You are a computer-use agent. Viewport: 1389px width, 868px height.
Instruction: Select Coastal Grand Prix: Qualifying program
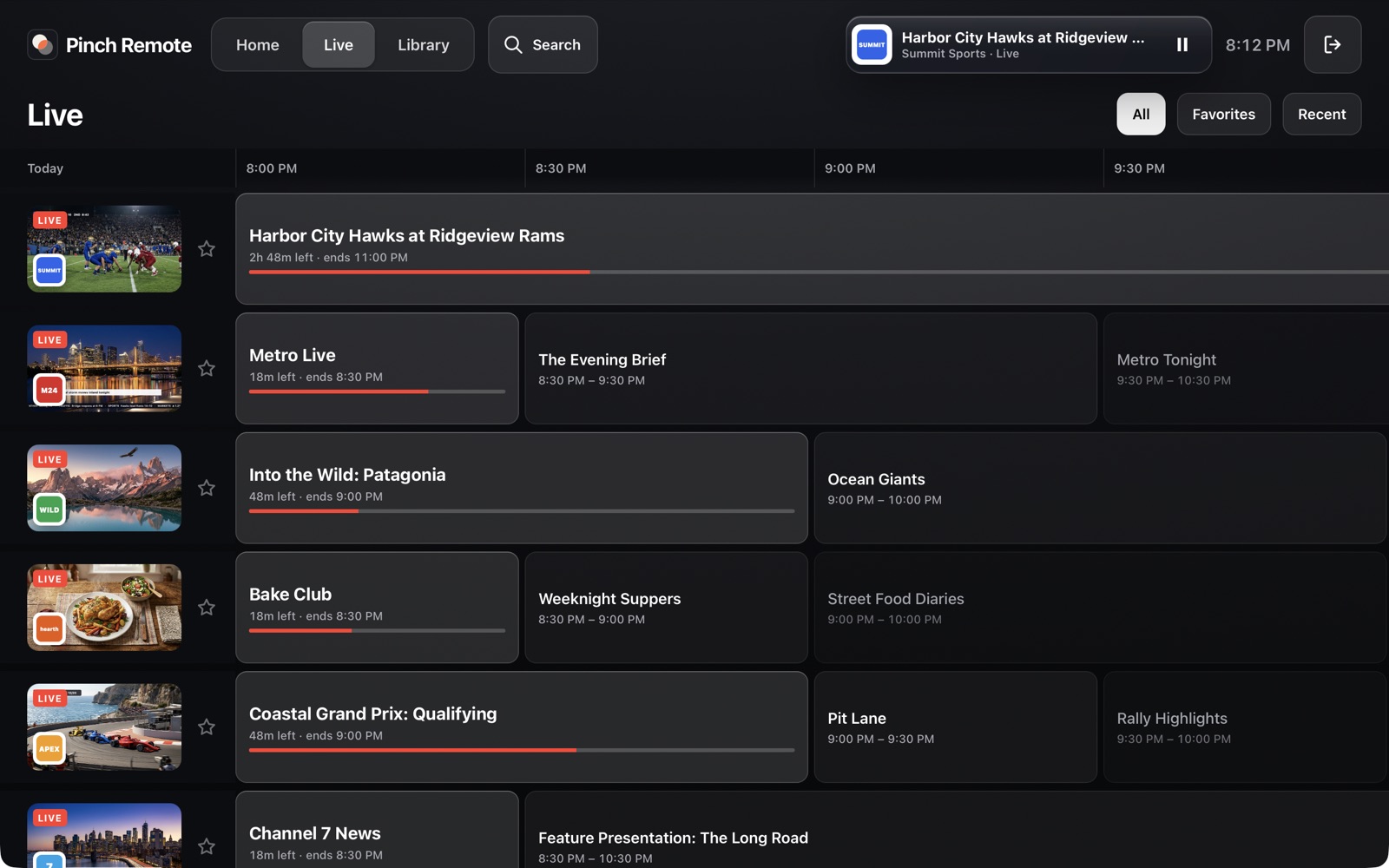tap(522, 727)
